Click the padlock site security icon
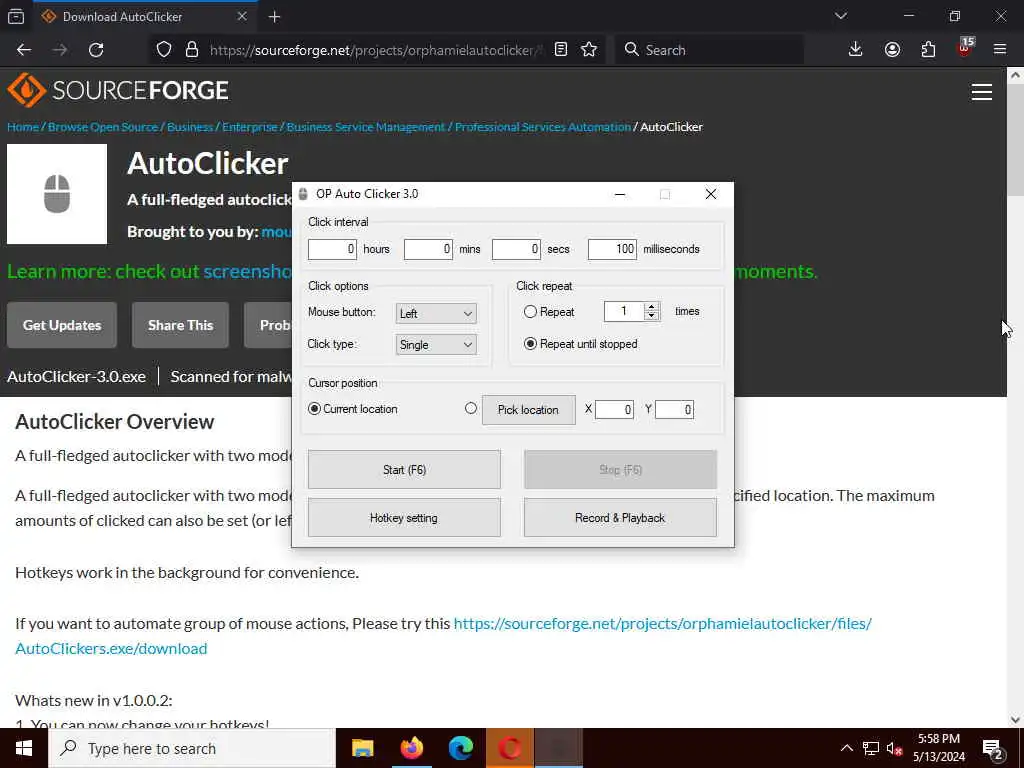Image resolution: width=1024 pixels, height=768 pixels. coord(192,50)
